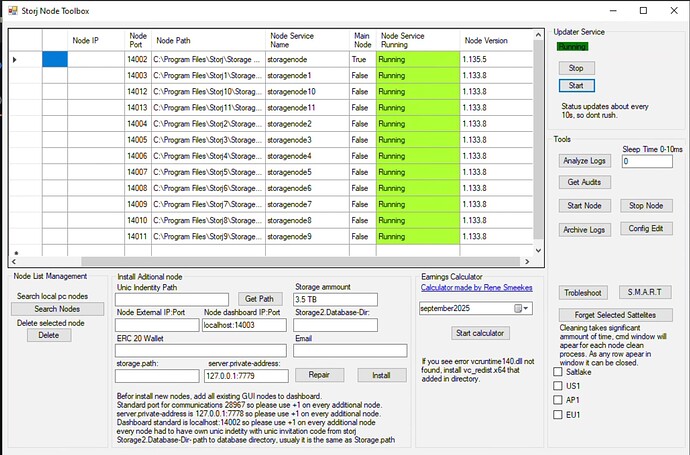Click the Start button under Updater Service

[x=576, y=86]
